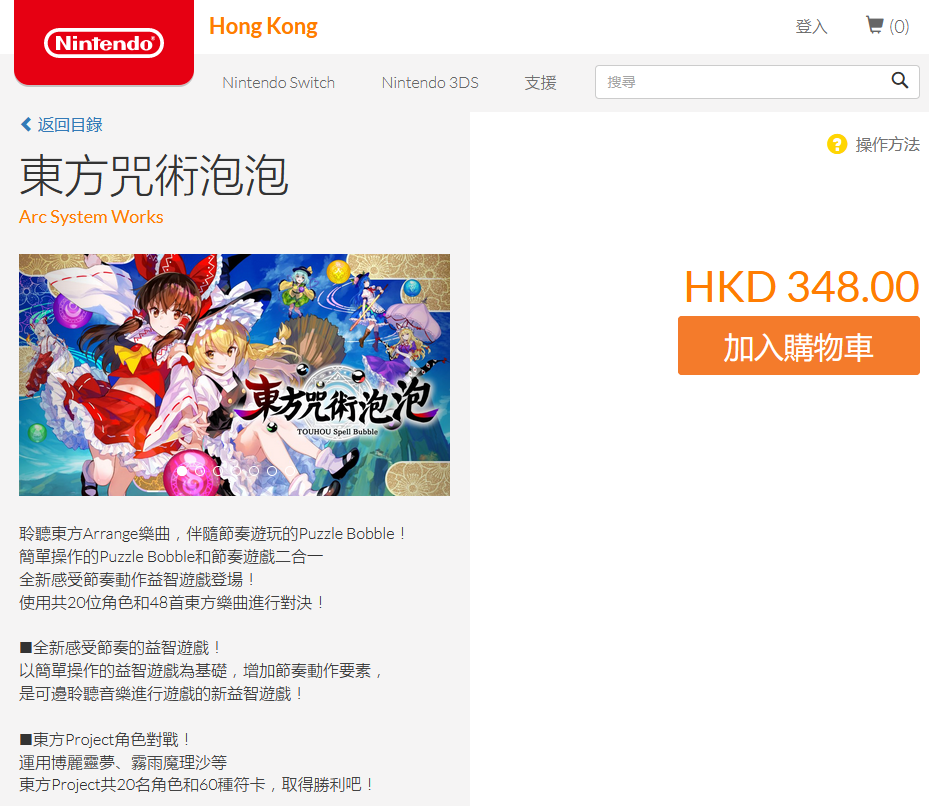Open the shopping cart icon

(874, 25)
